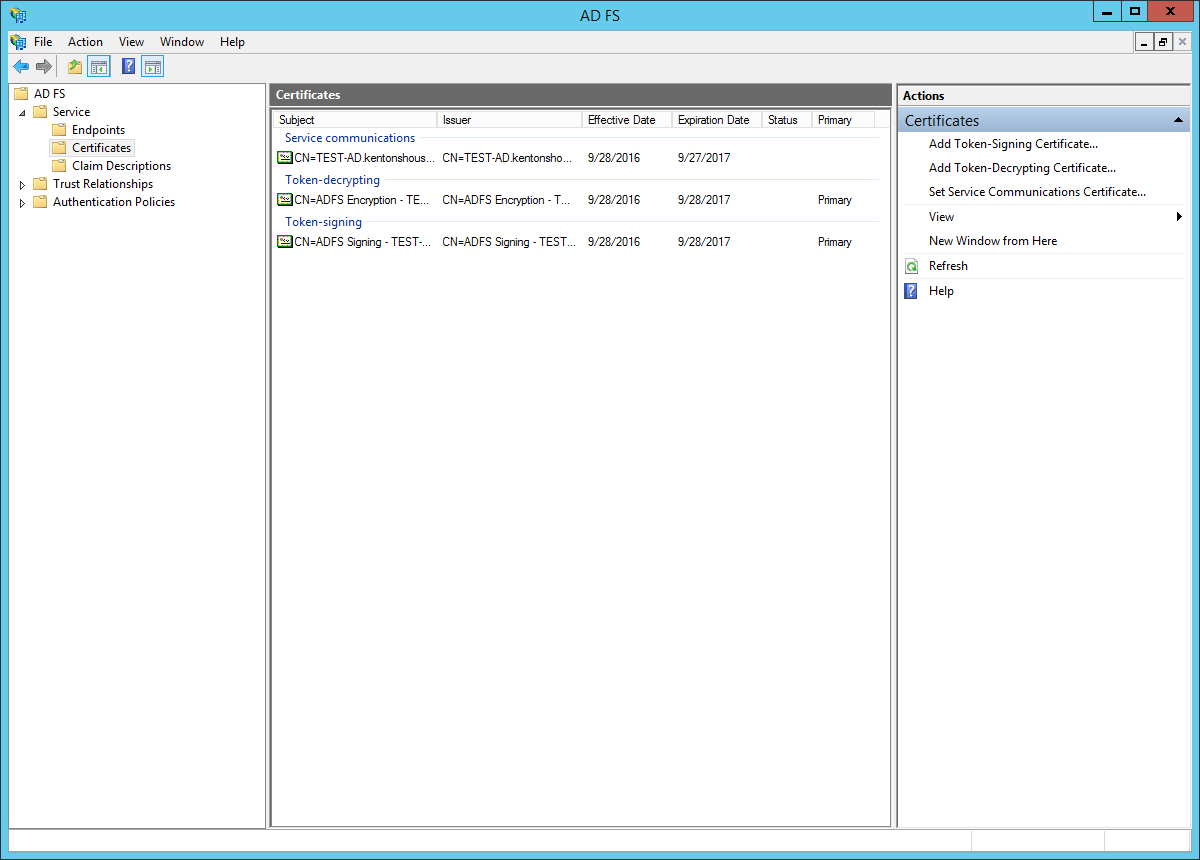Select Certificates in the console tree

[x=101, y=148]
